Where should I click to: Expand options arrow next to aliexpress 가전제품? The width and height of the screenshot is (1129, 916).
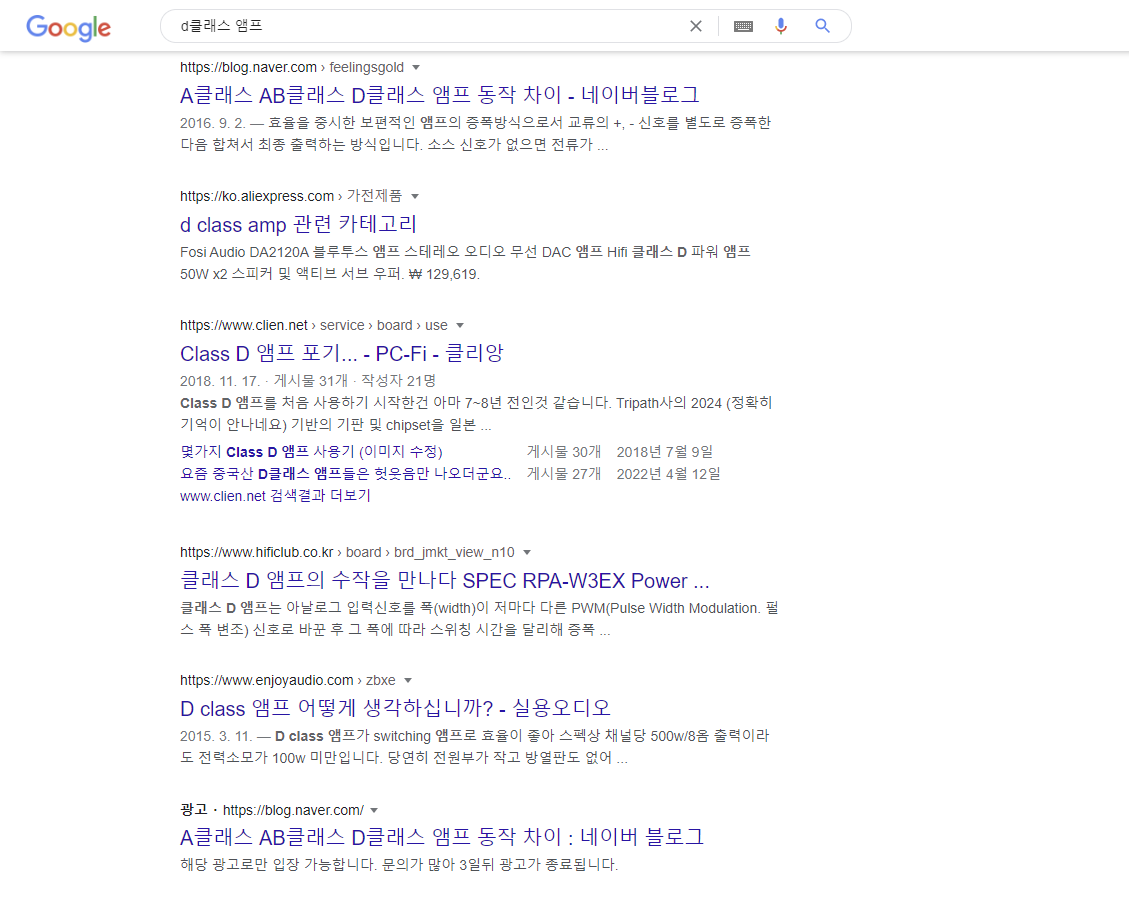tap(415, 197)
